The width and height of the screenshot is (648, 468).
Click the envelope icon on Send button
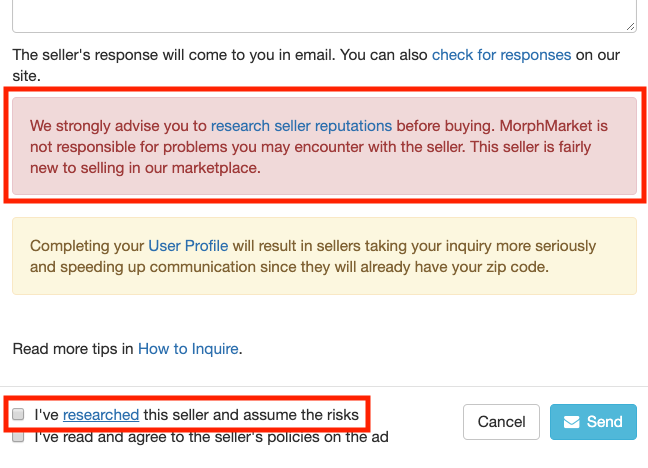point(572,422)
